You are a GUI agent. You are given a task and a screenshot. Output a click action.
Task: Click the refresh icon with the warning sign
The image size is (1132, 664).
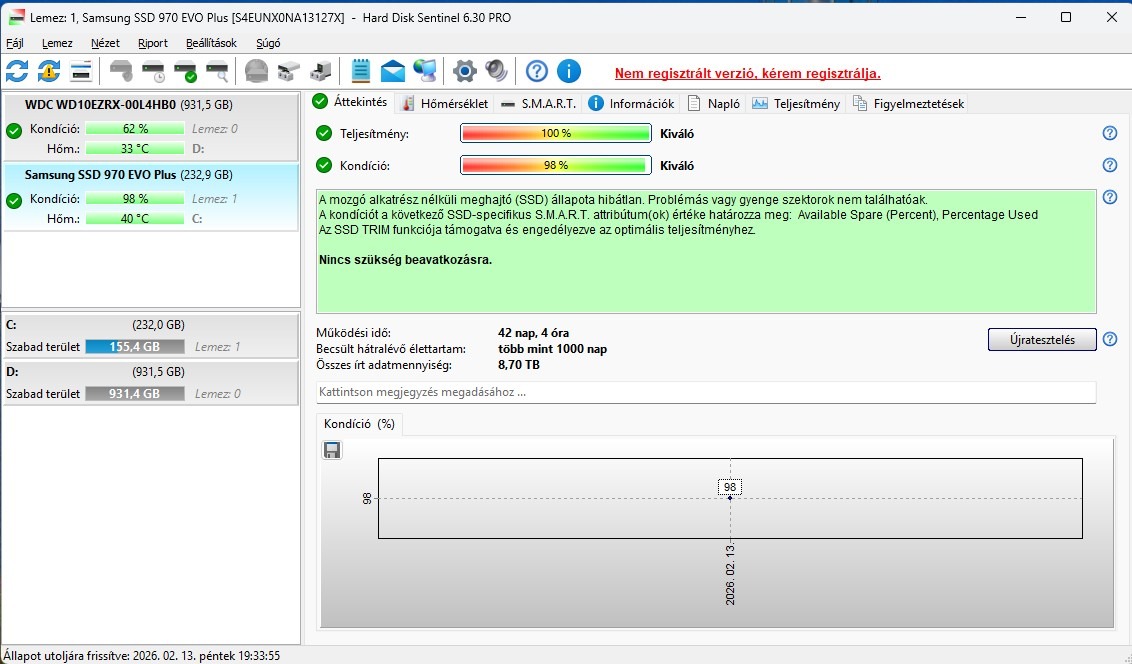click(49, 71)
